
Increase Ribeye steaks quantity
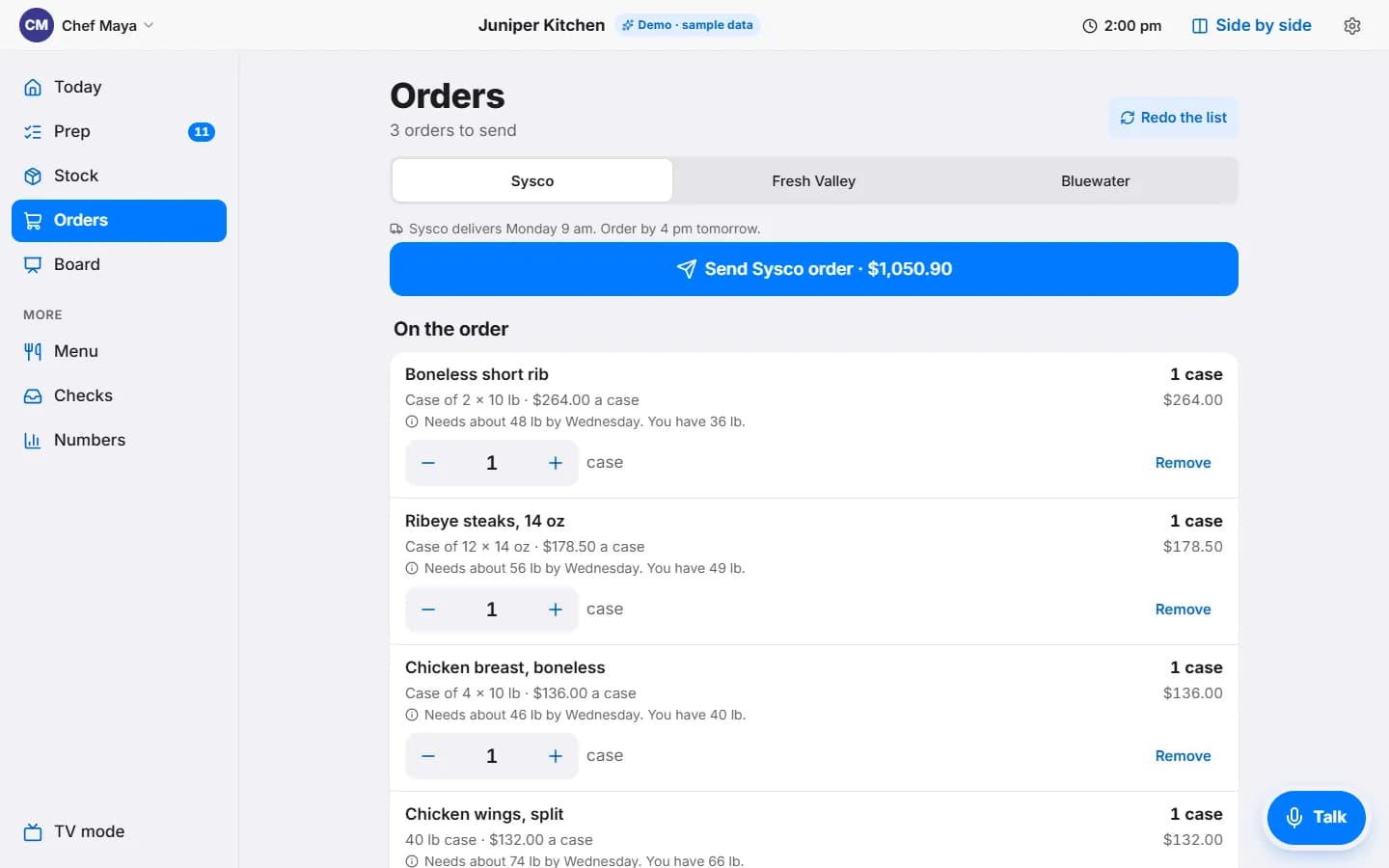coord(556,610)
